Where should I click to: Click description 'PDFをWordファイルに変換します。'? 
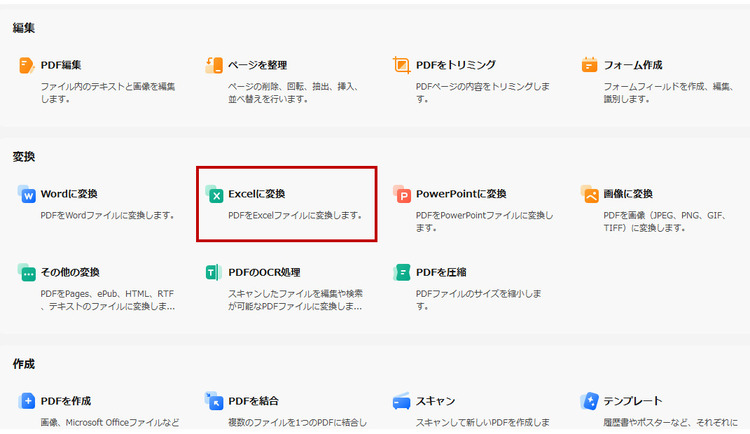click(x=107, y=215)
